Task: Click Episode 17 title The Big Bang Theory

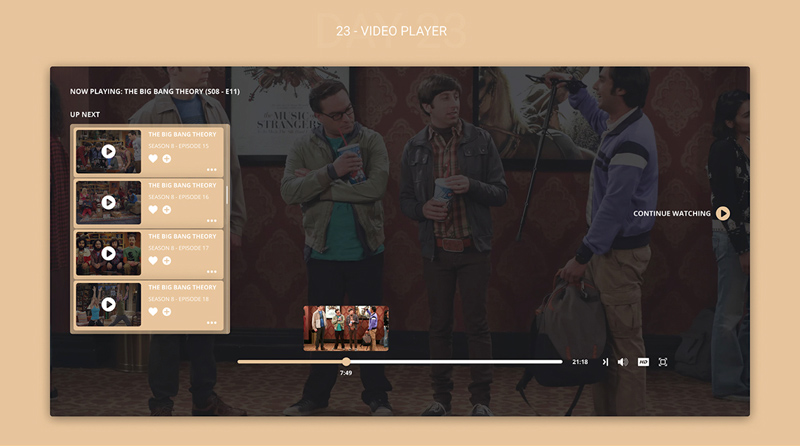Action: tap(182, 236)
